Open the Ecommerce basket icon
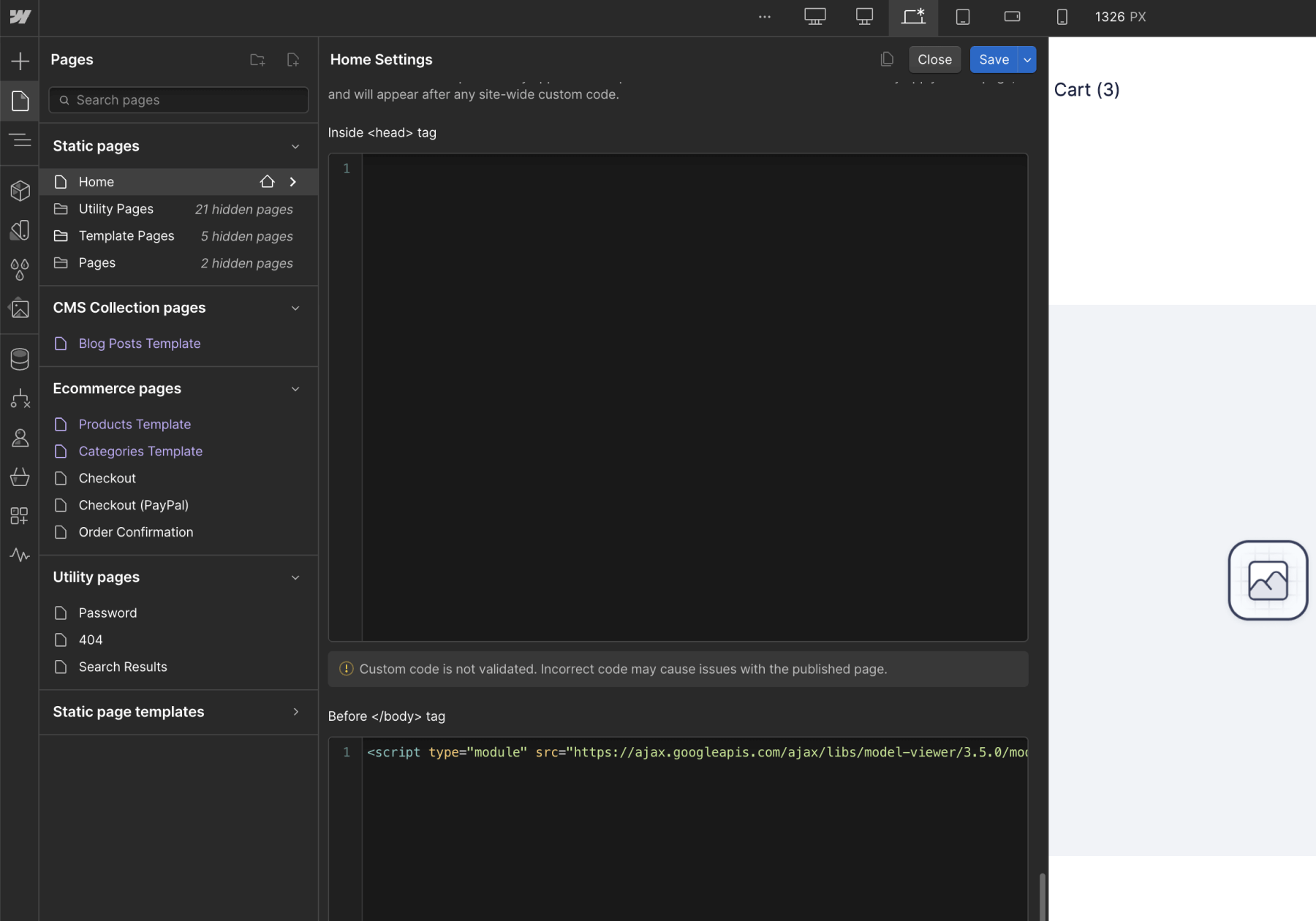Screen dimensions: 1316x921 [20, 477]
